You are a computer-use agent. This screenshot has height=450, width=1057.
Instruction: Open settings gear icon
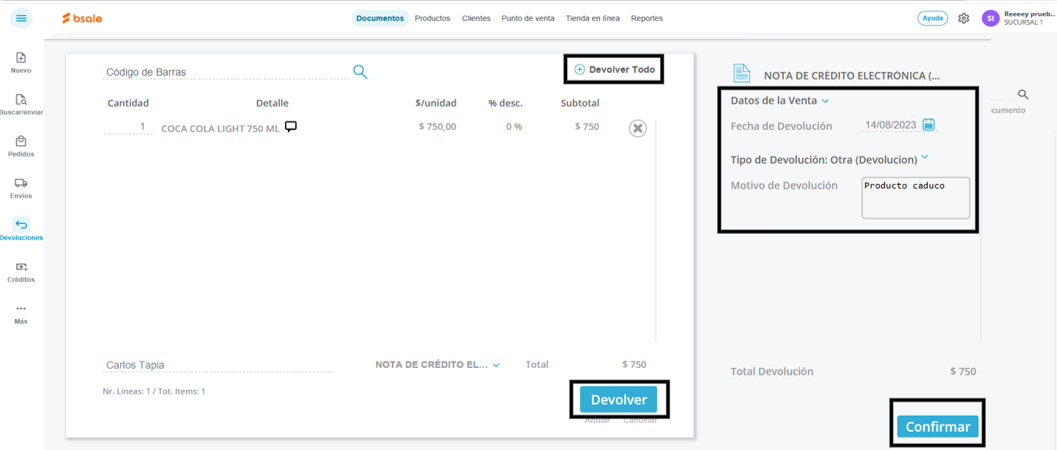coord(963,18)
